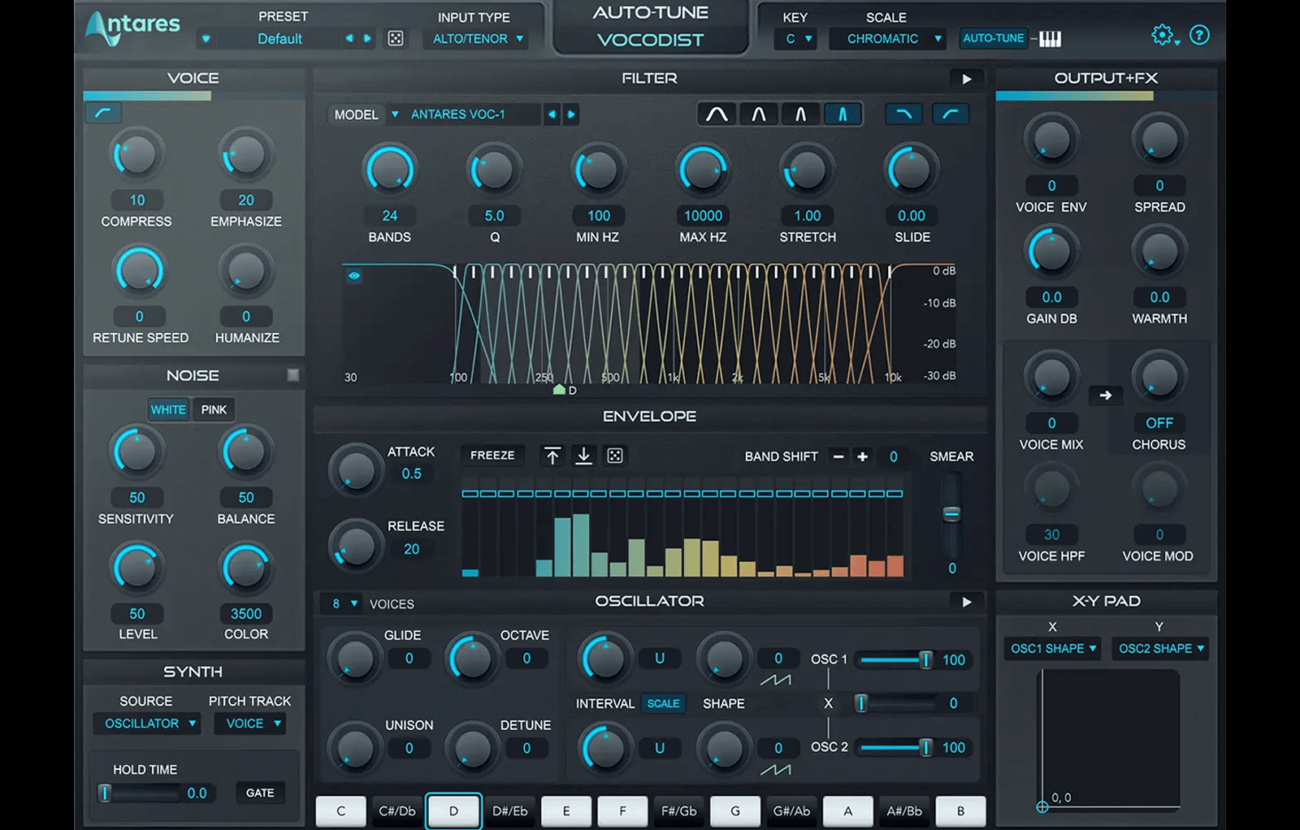Image resolution: width=1300 pixels, height=830 pixels.
Task: Click the oscillator X crossfade slider
Action: (x=895, y=704)
